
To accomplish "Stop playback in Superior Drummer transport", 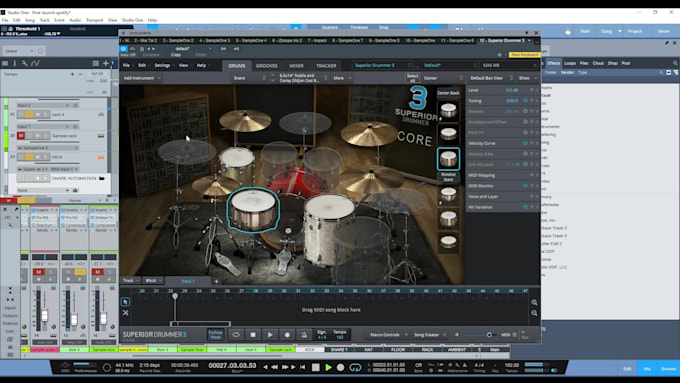I will pyautogui.click(x=253, y=335).
